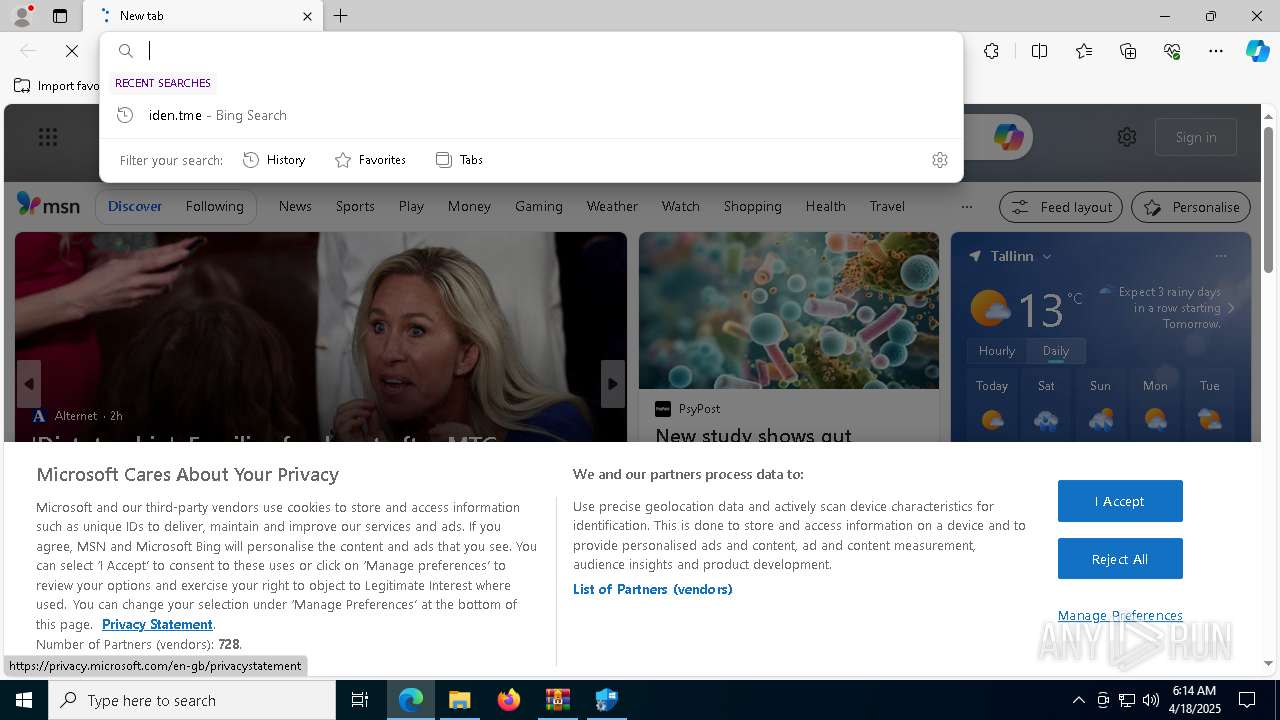Open the Edge profile icon
1280x720 pixels.
click(21, 16)
